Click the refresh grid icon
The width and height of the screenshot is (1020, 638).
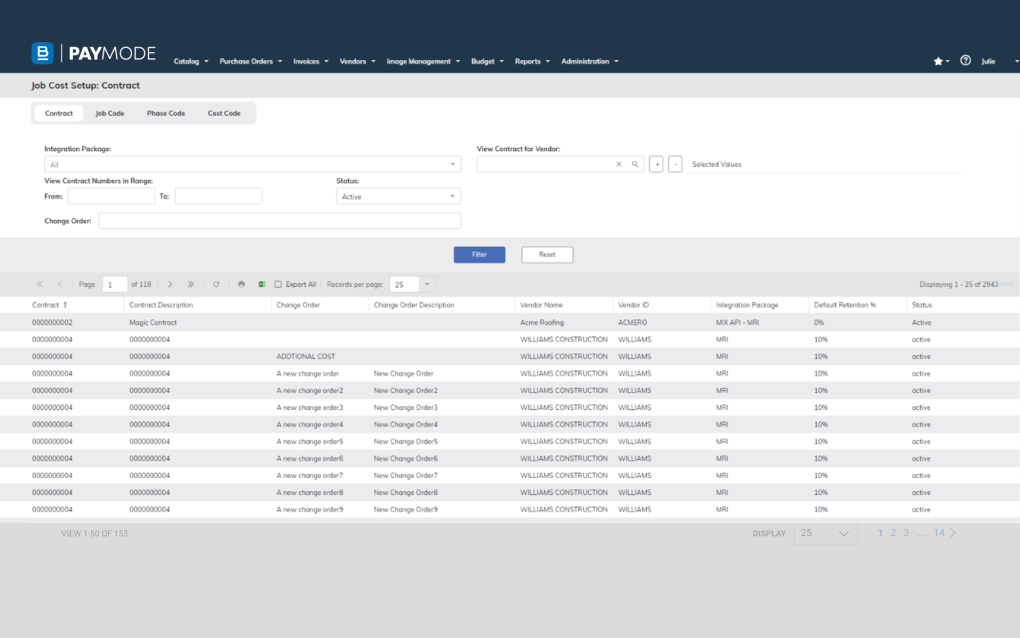[x=216, y=285]
